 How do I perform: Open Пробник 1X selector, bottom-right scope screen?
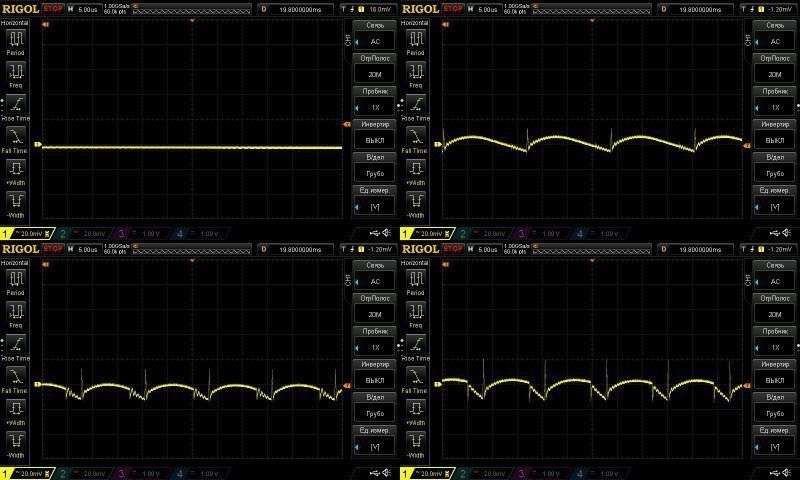coord(775,342)
